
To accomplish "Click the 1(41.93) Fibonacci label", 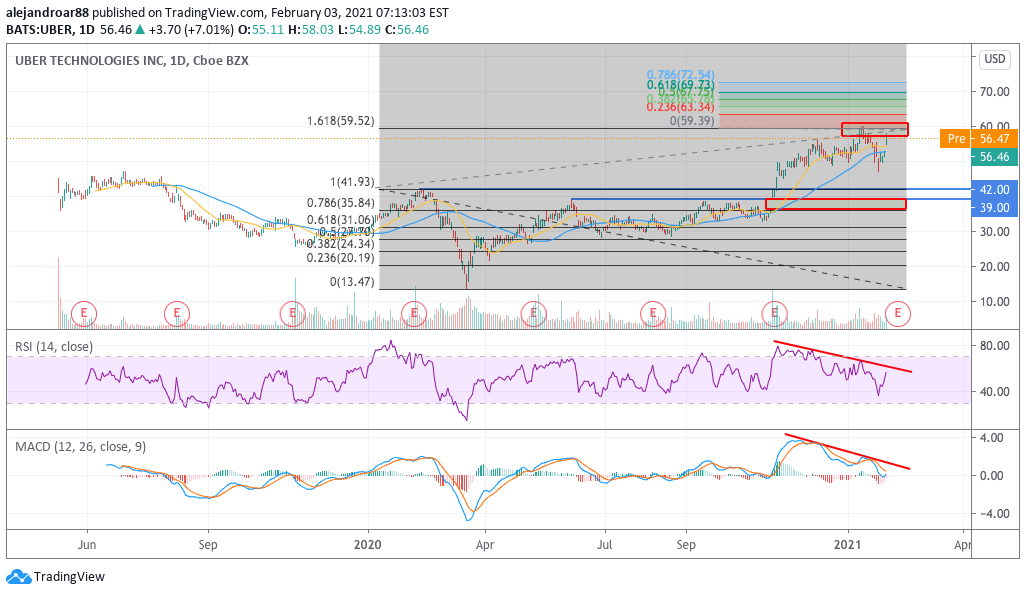I will 352,183.
